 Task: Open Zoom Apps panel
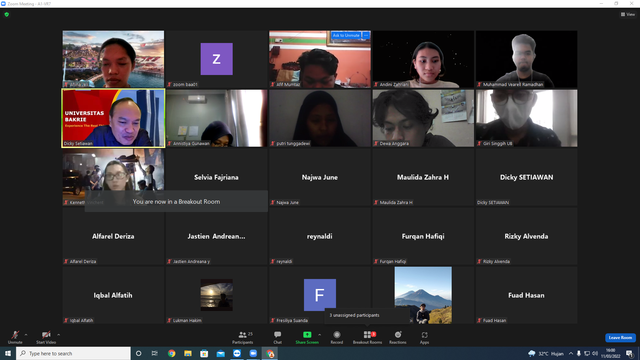[x=424, y=337]
